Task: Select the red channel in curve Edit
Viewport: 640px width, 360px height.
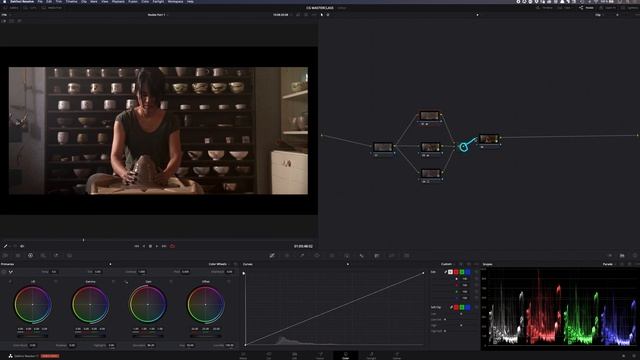Action: pyautogui.click(x=456, y=272)
